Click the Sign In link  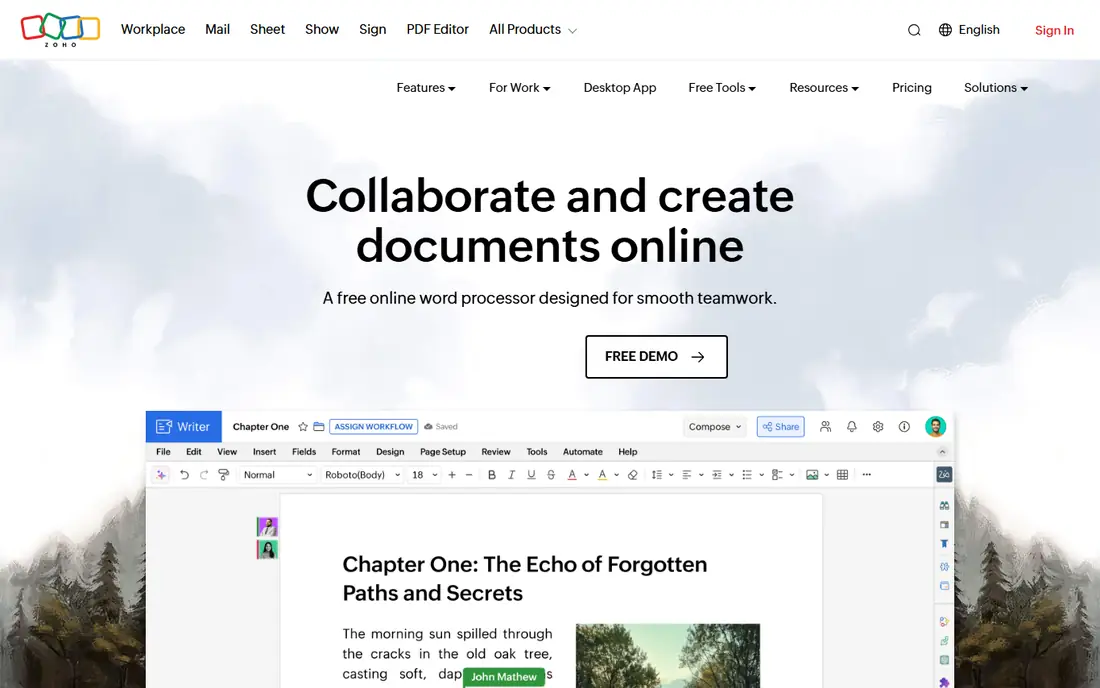(1054, 30)
